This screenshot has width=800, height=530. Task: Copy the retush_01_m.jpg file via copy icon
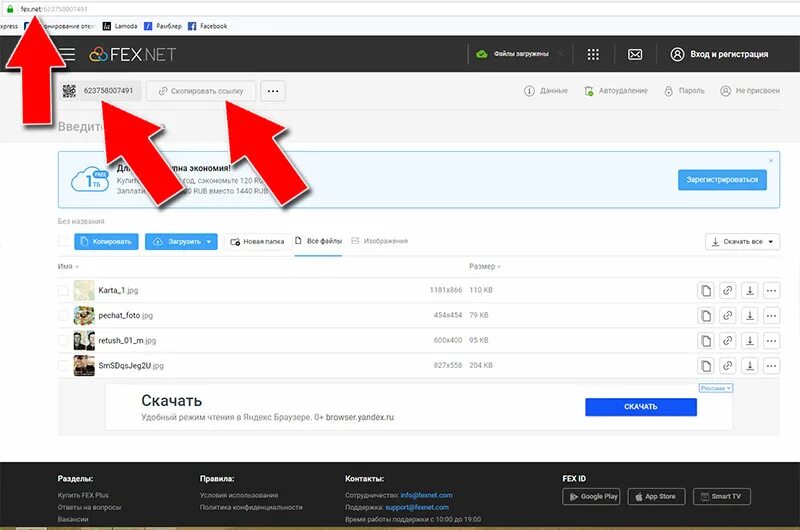tap(706, 340)
